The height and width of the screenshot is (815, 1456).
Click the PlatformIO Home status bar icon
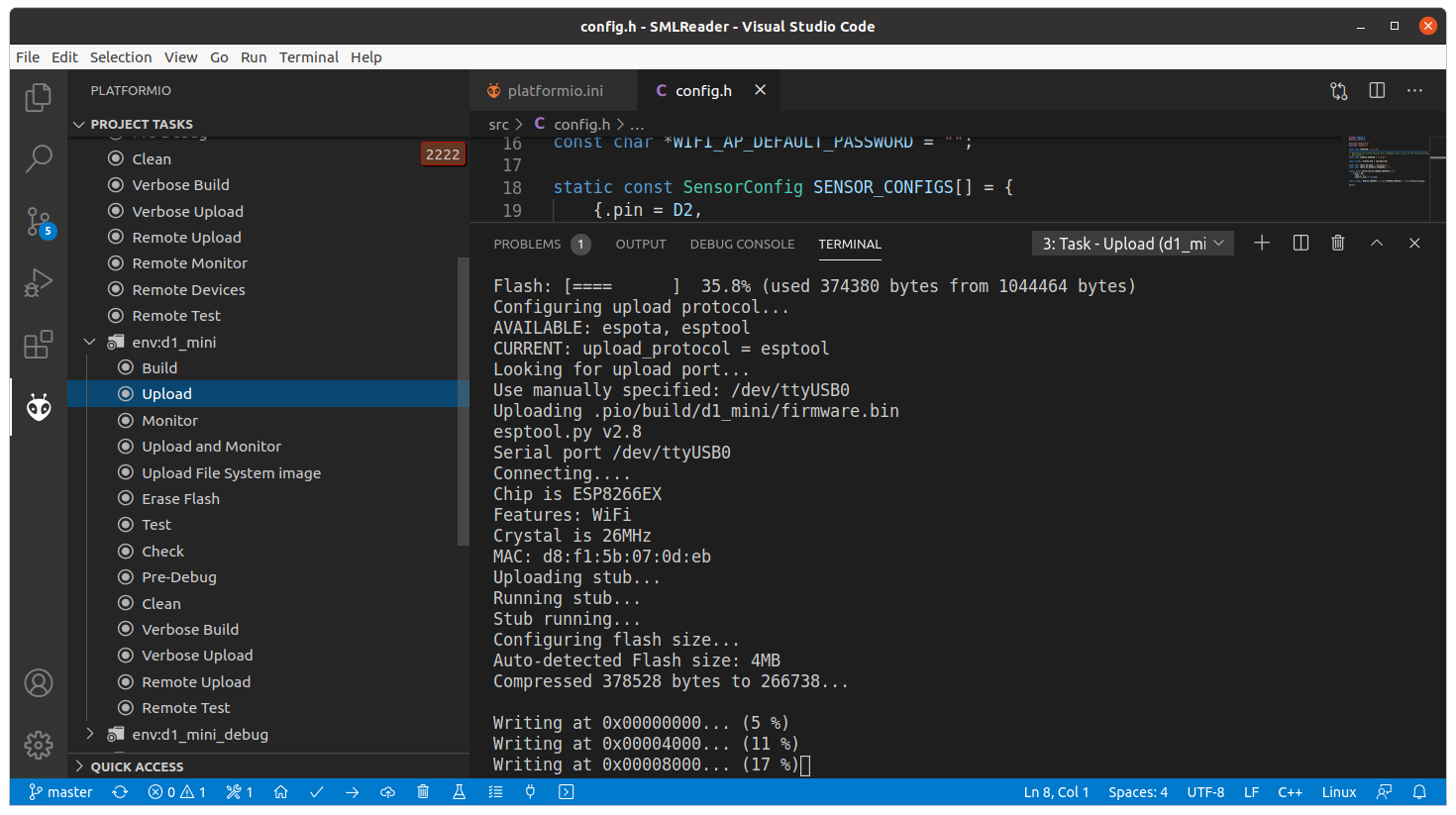point(281,792)
